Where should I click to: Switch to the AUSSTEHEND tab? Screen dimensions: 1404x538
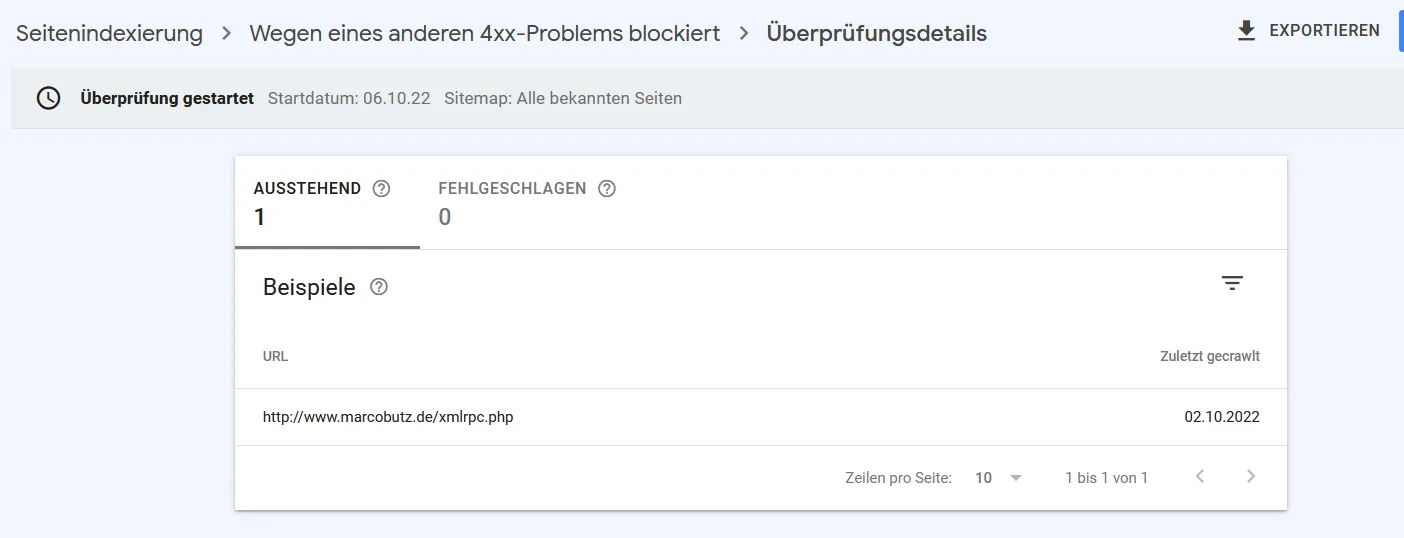(x=327, y=203)
